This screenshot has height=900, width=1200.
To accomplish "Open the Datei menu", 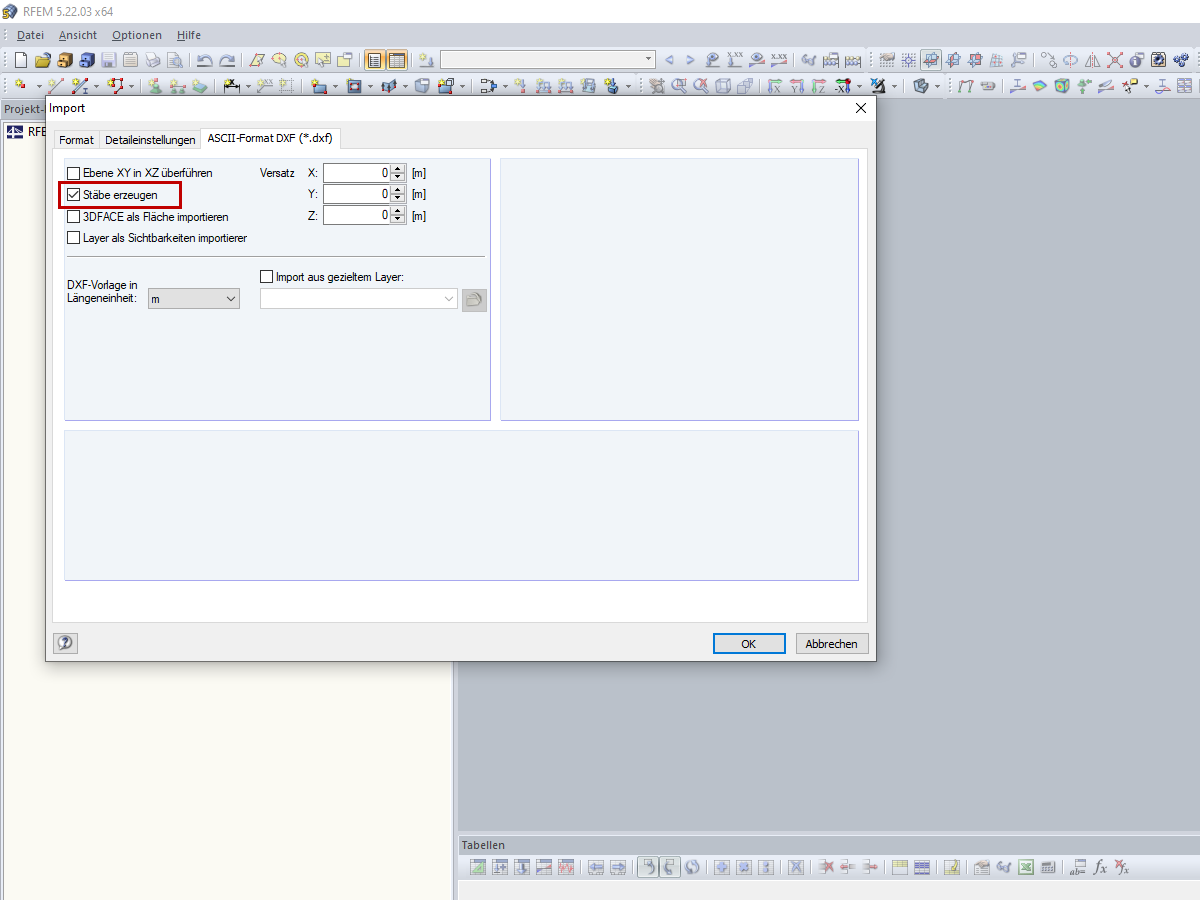I will click(30, 35).
